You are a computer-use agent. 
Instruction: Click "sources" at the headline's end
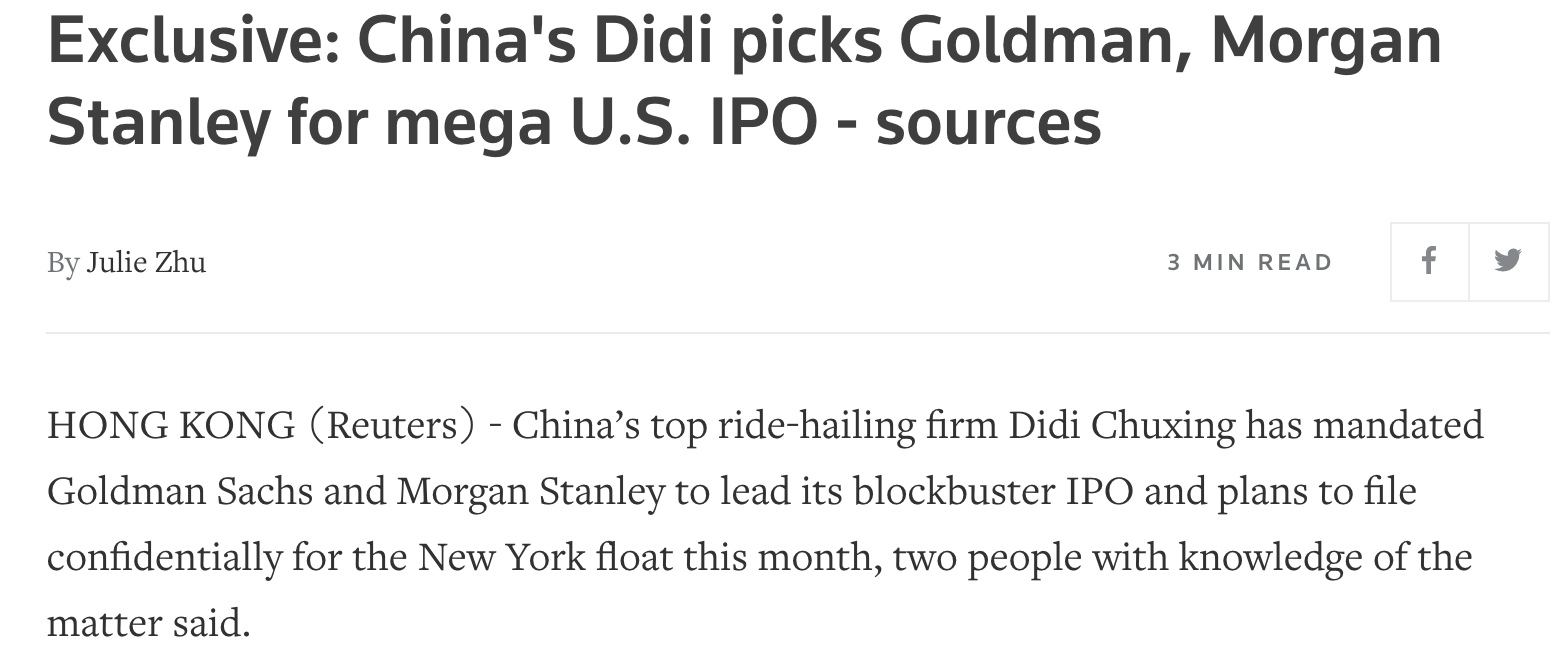pyautogui.click(x=988, y=121)
